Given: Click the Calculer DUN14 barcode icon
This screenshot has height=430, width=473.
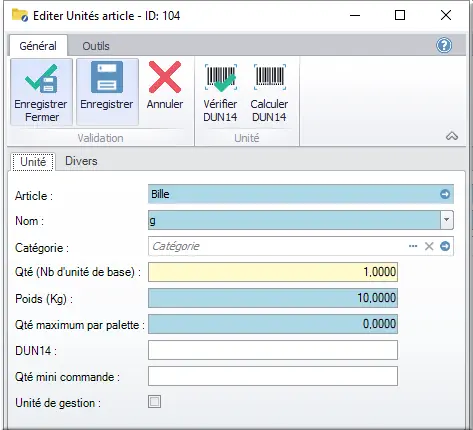Looking at the screenshot, I should pyautogui.click(x=270, y=77).
